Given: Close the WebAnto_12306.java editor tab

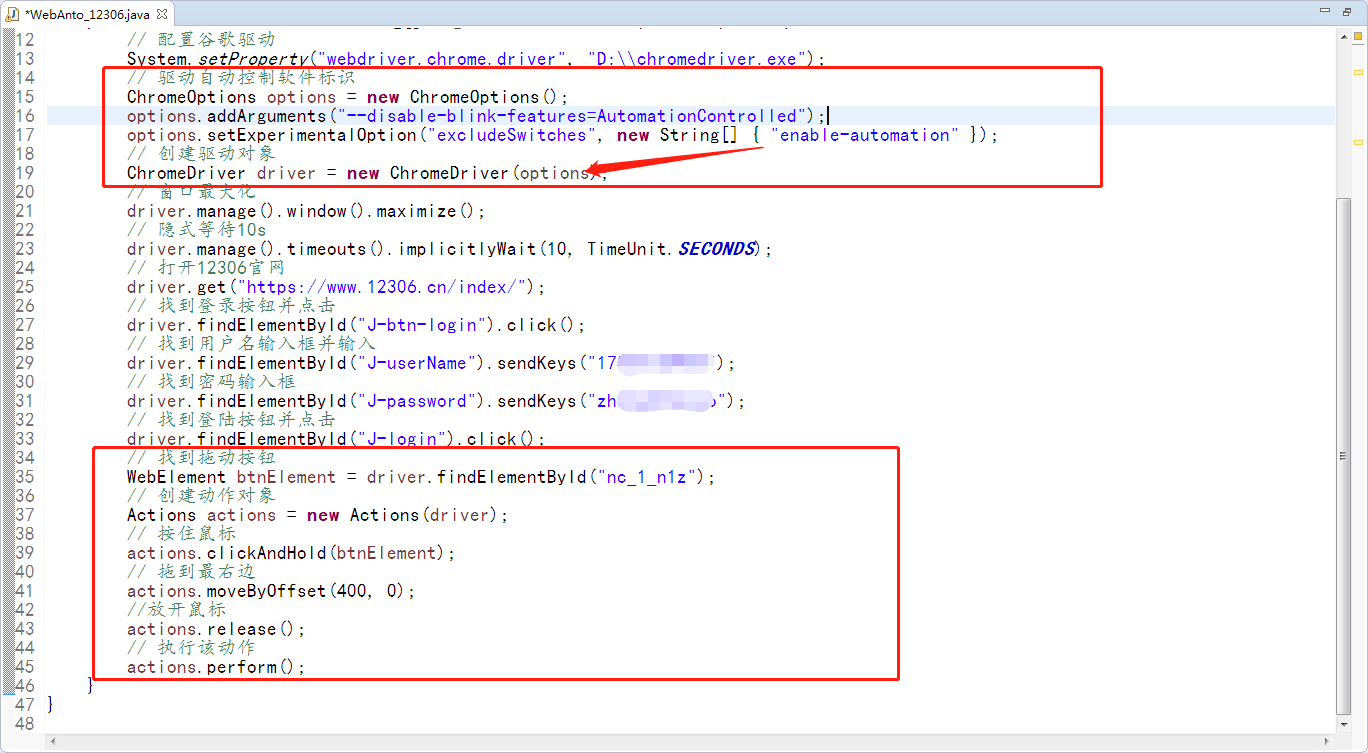Looking at the screenshot, I should (x=163, y=15).
